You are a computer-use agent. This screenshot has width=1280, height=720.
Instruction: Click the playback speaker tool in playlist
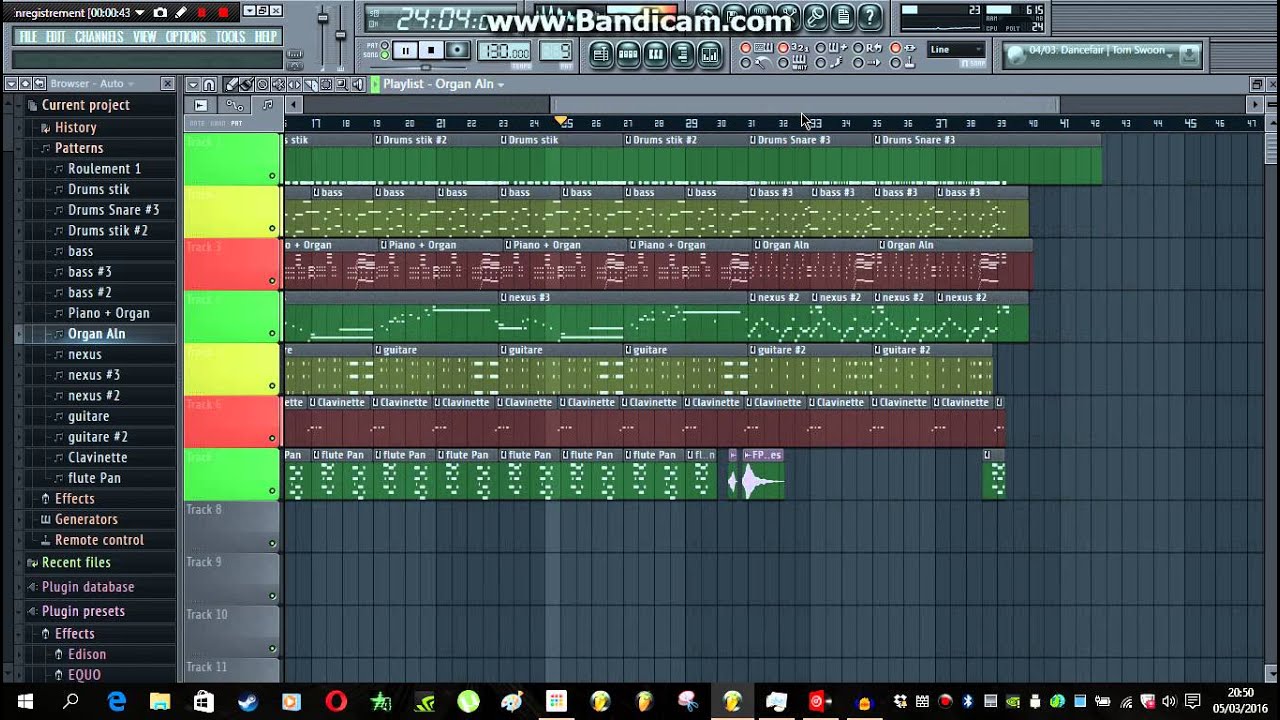click(358, 84)
